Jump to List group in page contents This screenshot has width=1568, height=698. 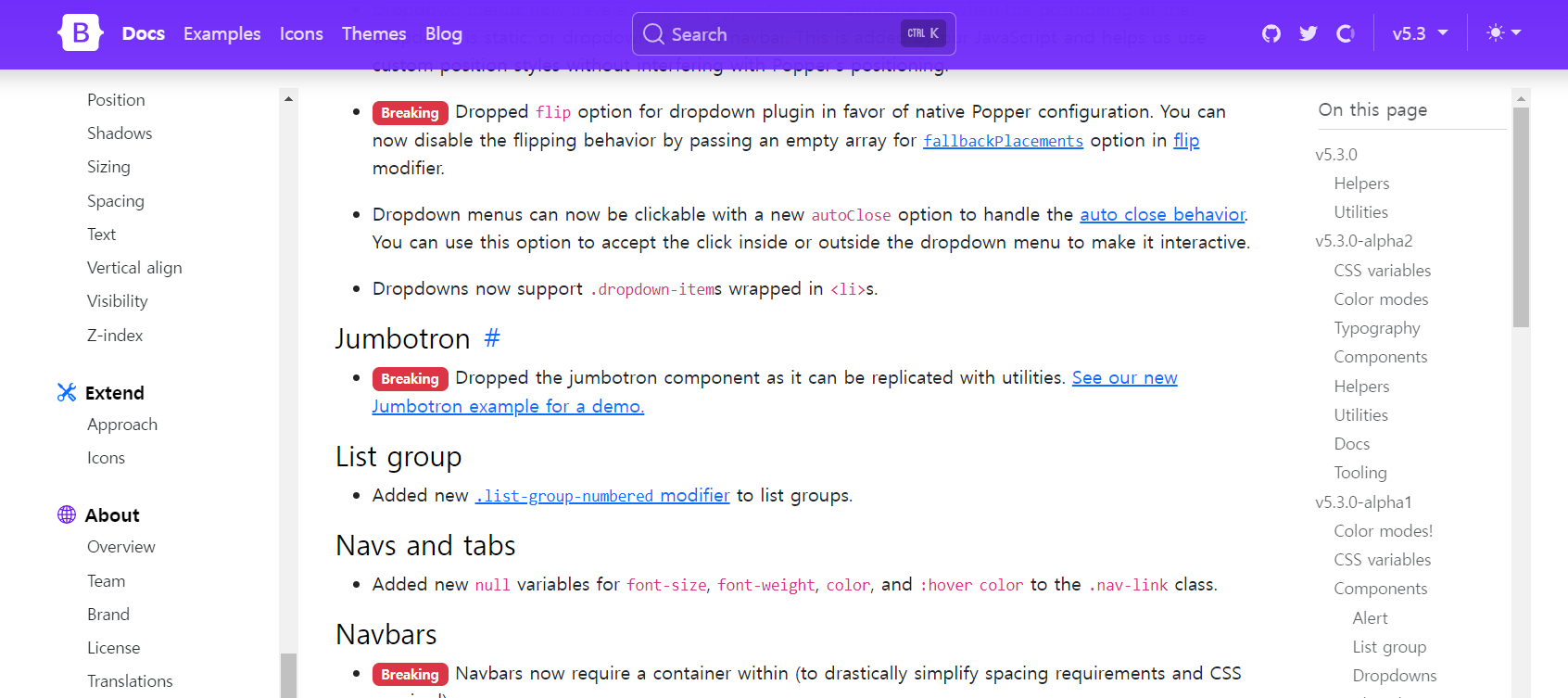1389,647
